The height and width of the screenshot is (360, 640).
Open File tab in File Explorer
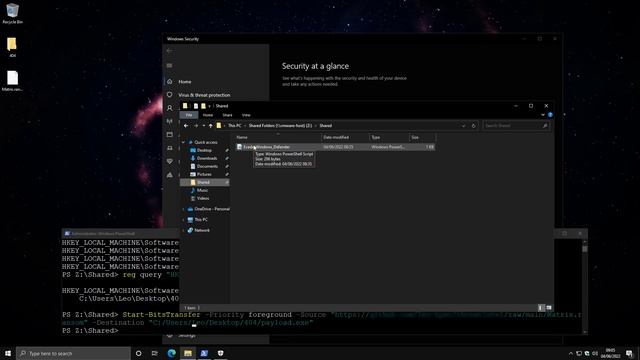189,115
